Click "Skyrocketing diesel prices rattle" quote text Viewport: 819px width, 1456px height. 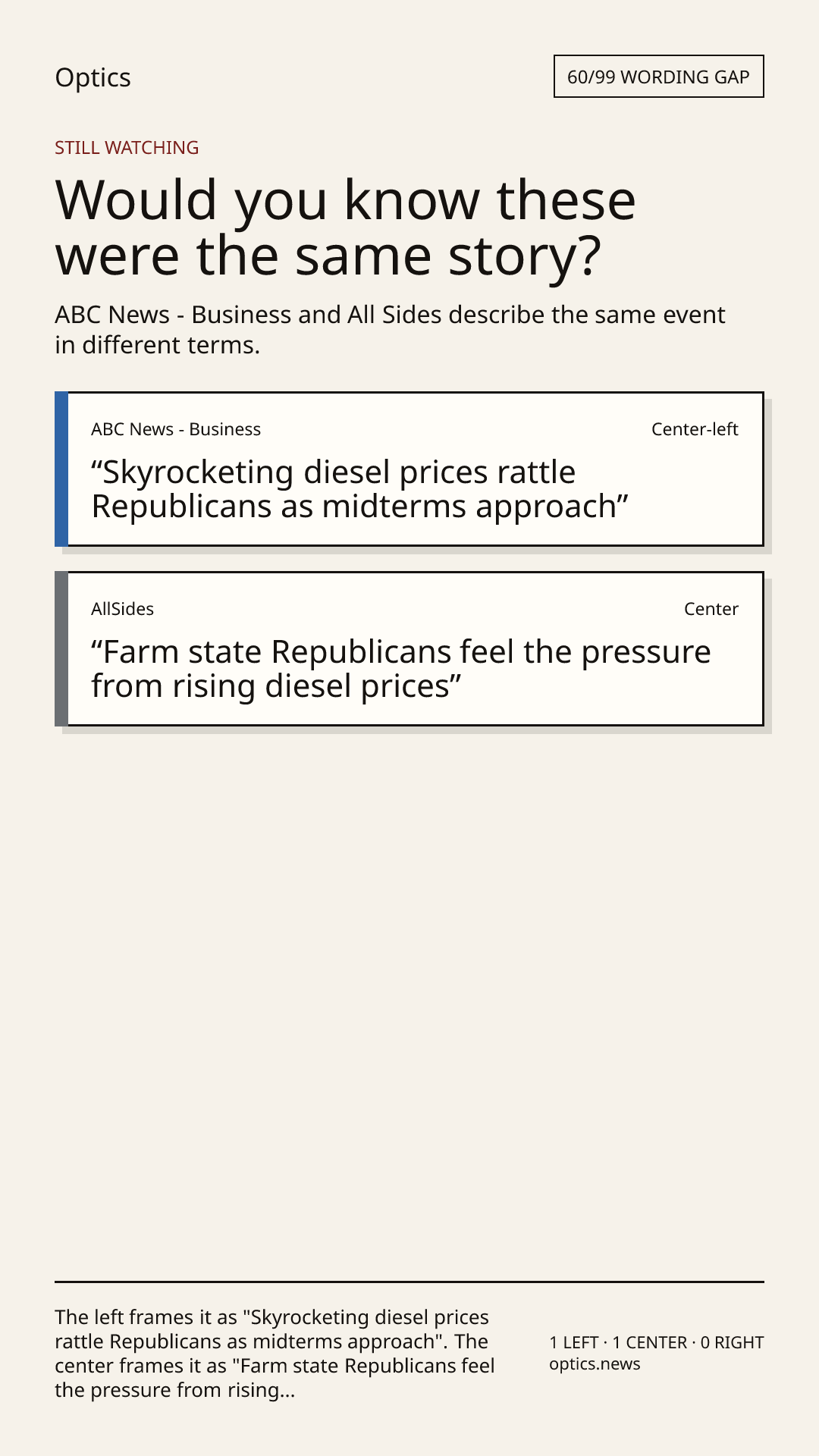(x=334, y=472)
